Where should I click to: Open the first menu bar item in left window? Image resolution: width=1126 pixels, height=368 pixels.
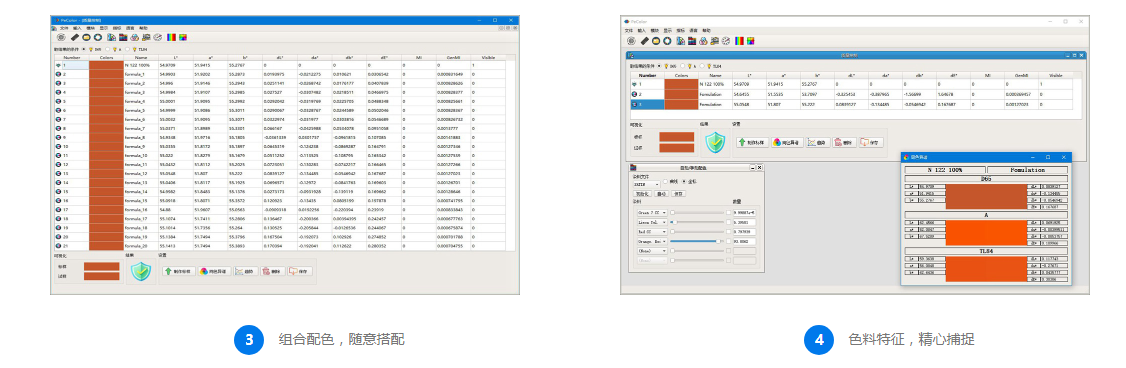64,28
